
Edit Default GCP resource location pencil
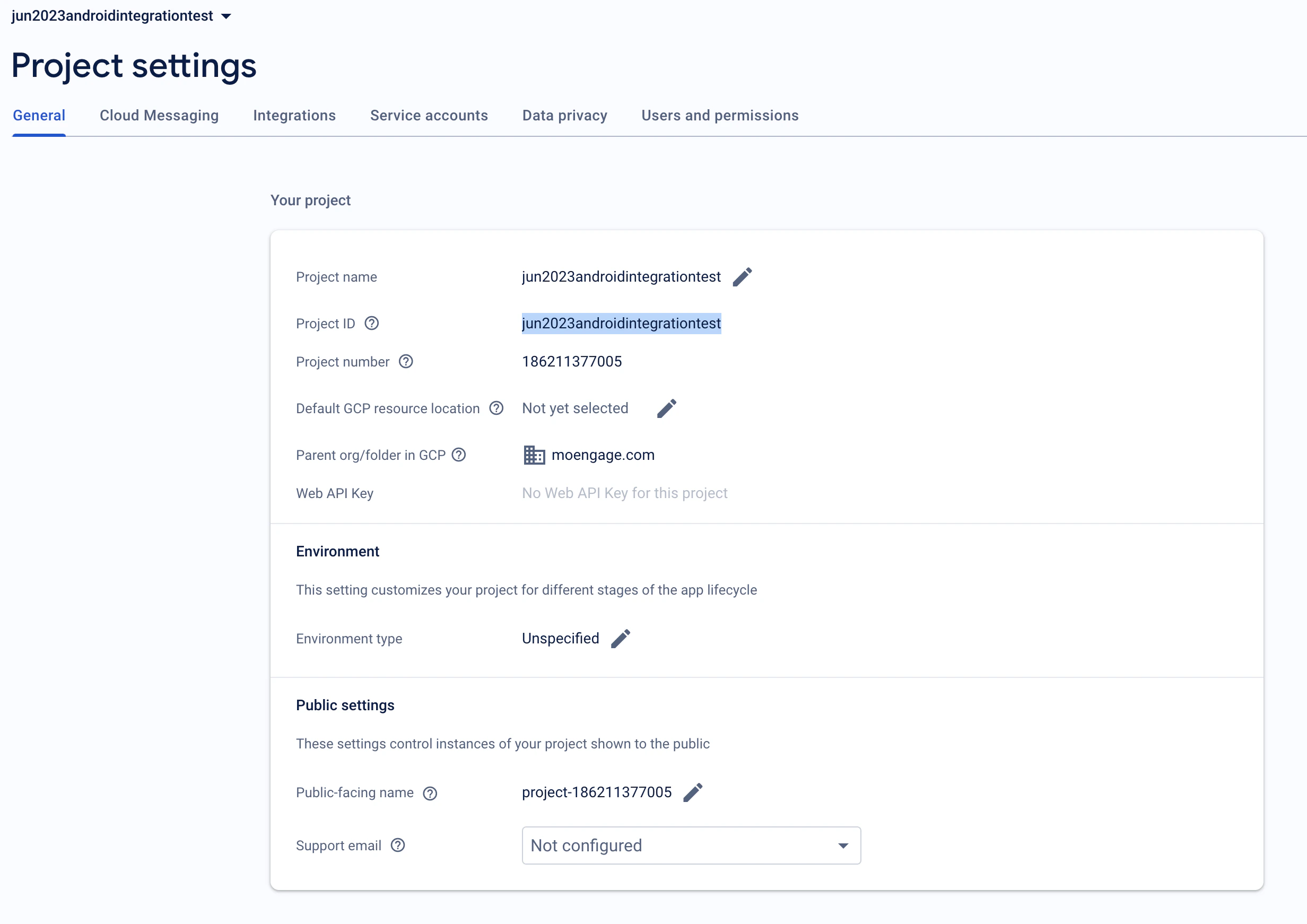point(666,408)
